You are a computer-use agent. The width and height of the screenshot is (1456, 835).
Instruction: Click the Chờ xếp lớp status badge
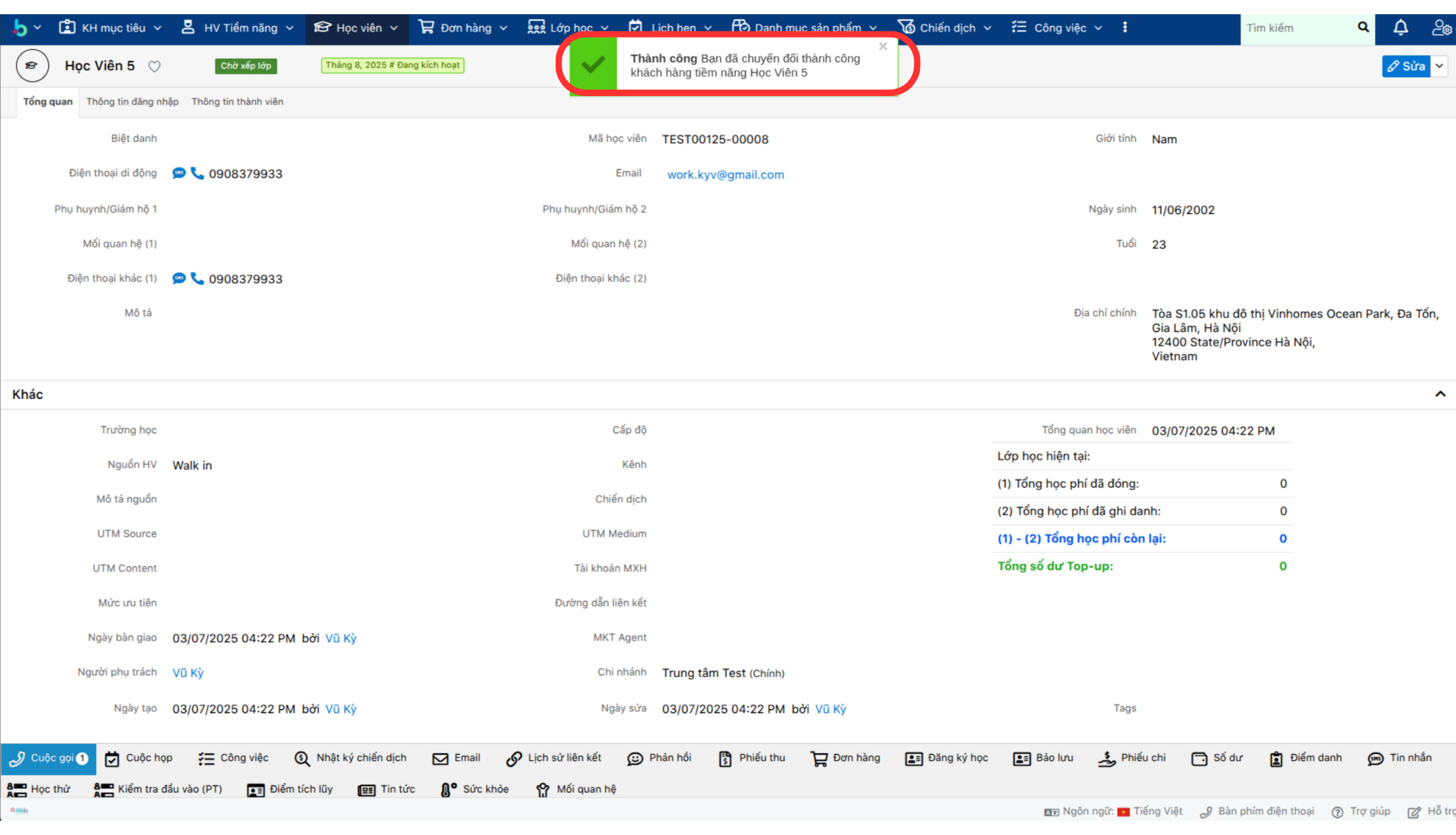(245, 65)
